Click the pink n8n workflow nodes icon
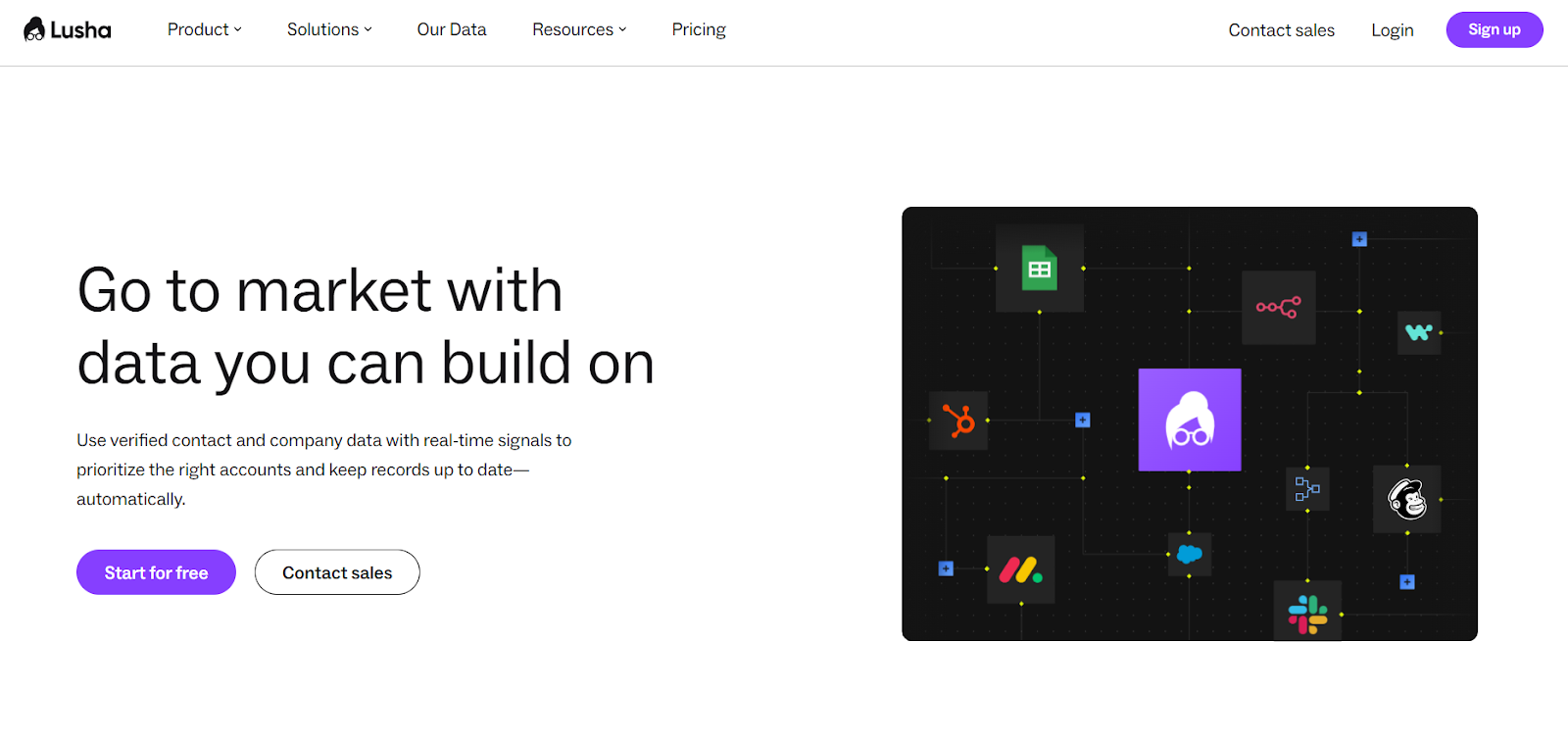Screen dimensions: 1568x741 tap(1278, 308)
